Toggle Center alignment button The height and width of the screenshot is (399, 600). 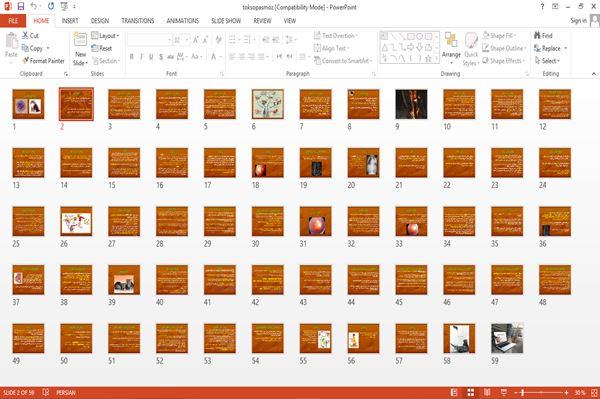pos(242,57)
